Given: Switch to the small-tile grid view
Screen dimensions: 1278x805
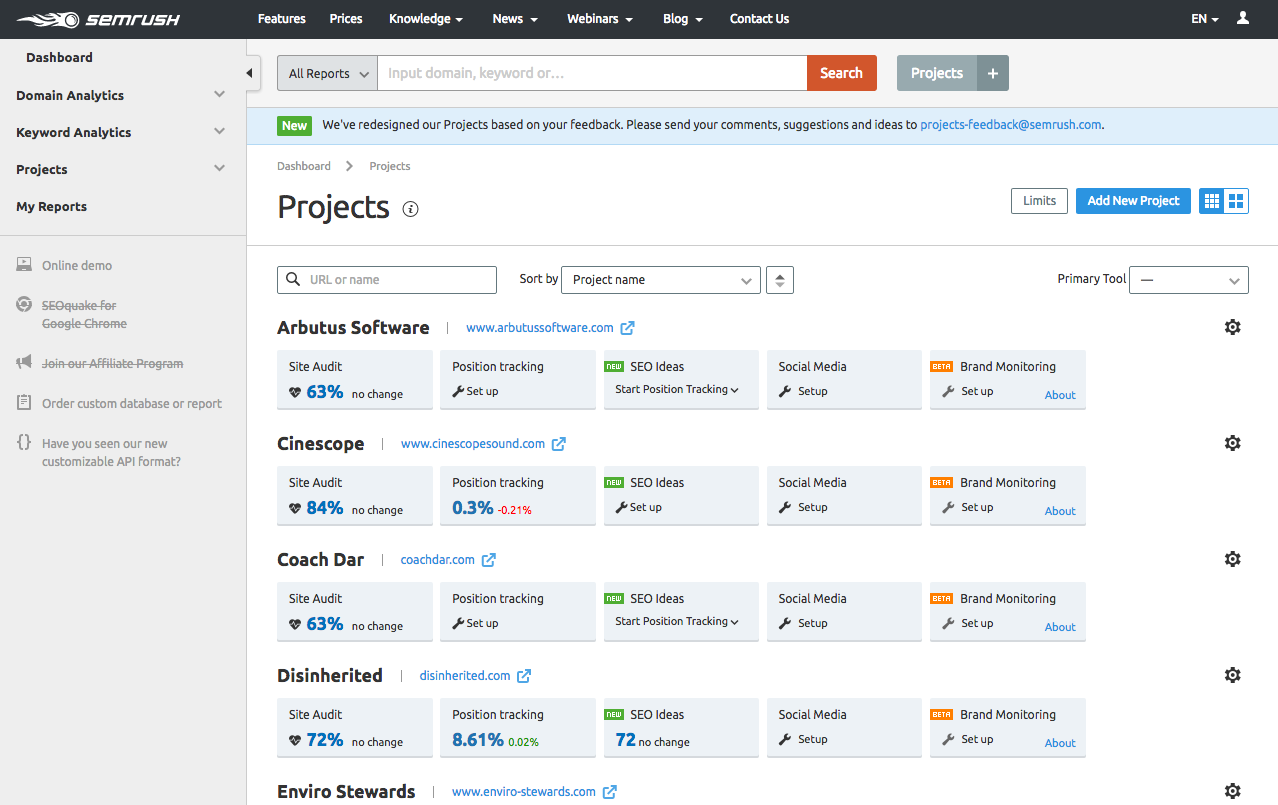Looking at the screenshot, I should click(1212, 201).
